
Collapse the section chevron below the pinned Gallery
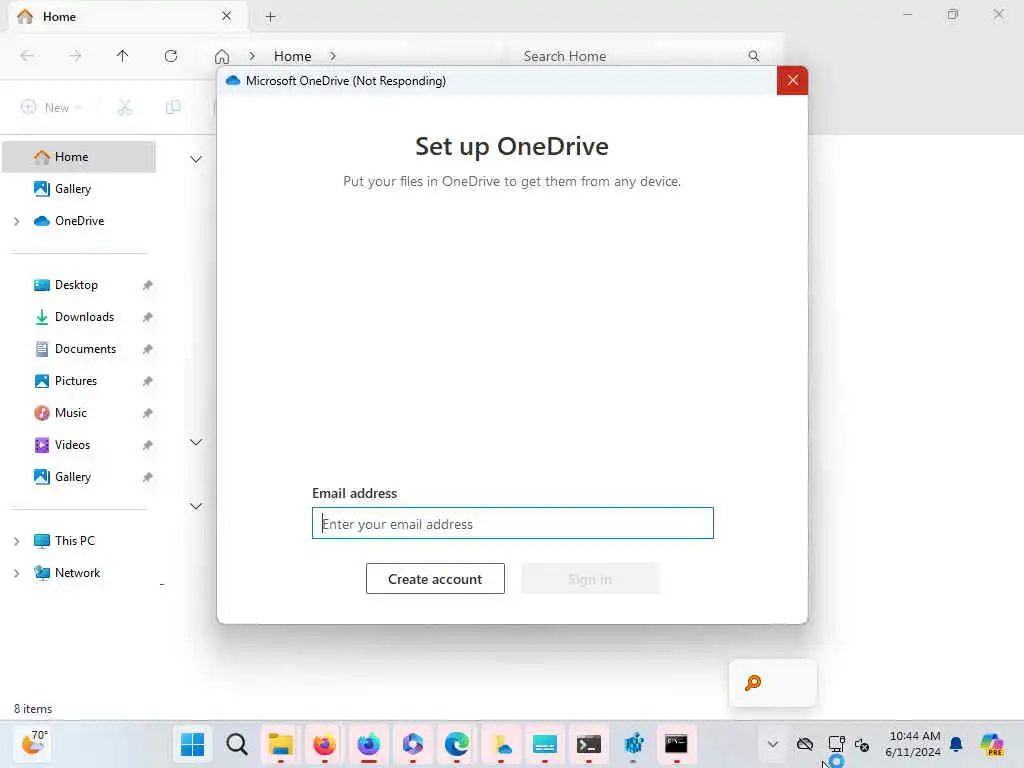pyautogui.click(x=196, y=506)
